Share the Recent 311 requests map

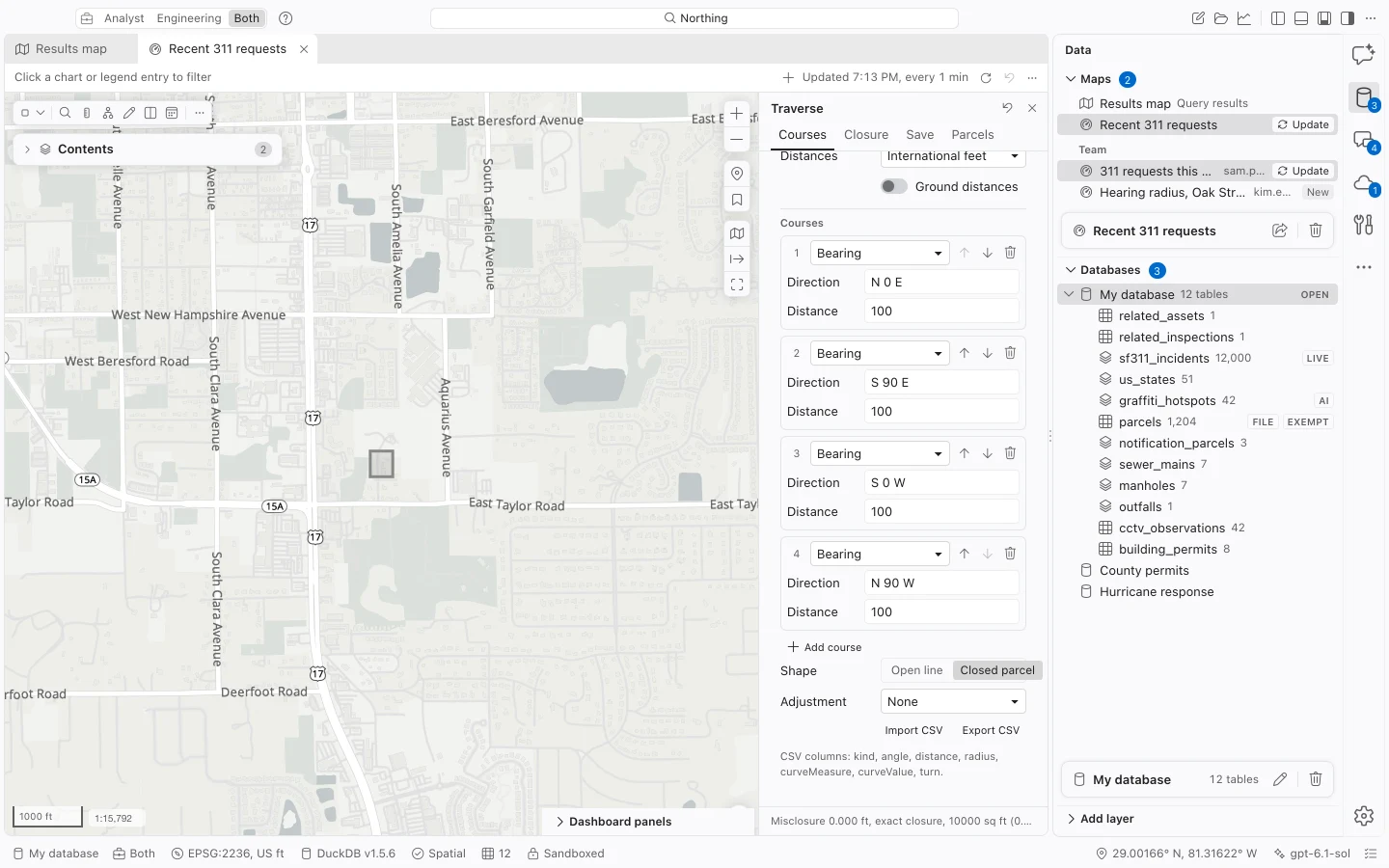coord(1280,231)
